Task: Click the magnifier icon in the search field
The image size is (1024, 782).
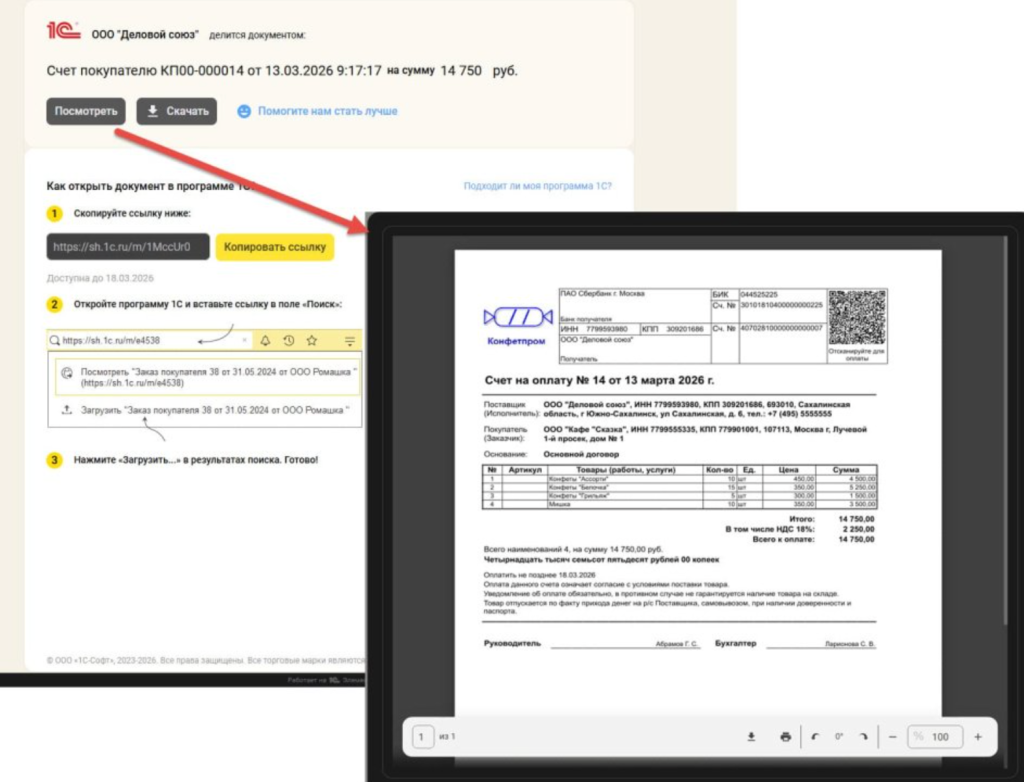Action: coord(55,340)
